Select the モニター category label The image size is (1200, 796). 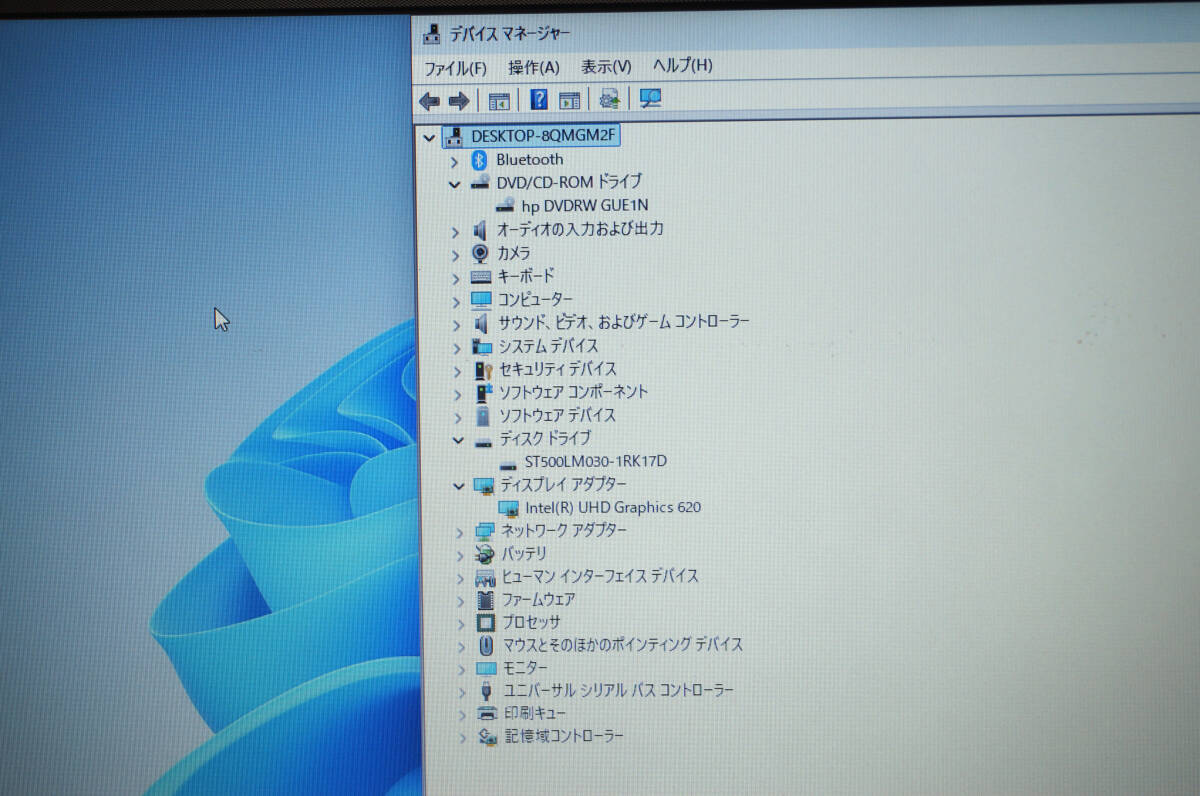pos(524,668)
